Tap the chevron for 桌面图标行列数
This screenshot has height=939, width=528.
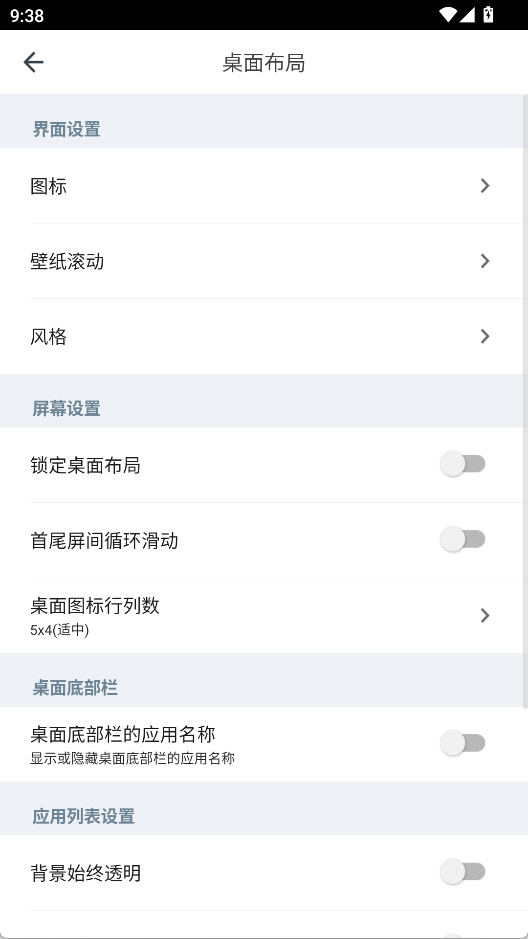pyautogui.click(x=485, y=616)
